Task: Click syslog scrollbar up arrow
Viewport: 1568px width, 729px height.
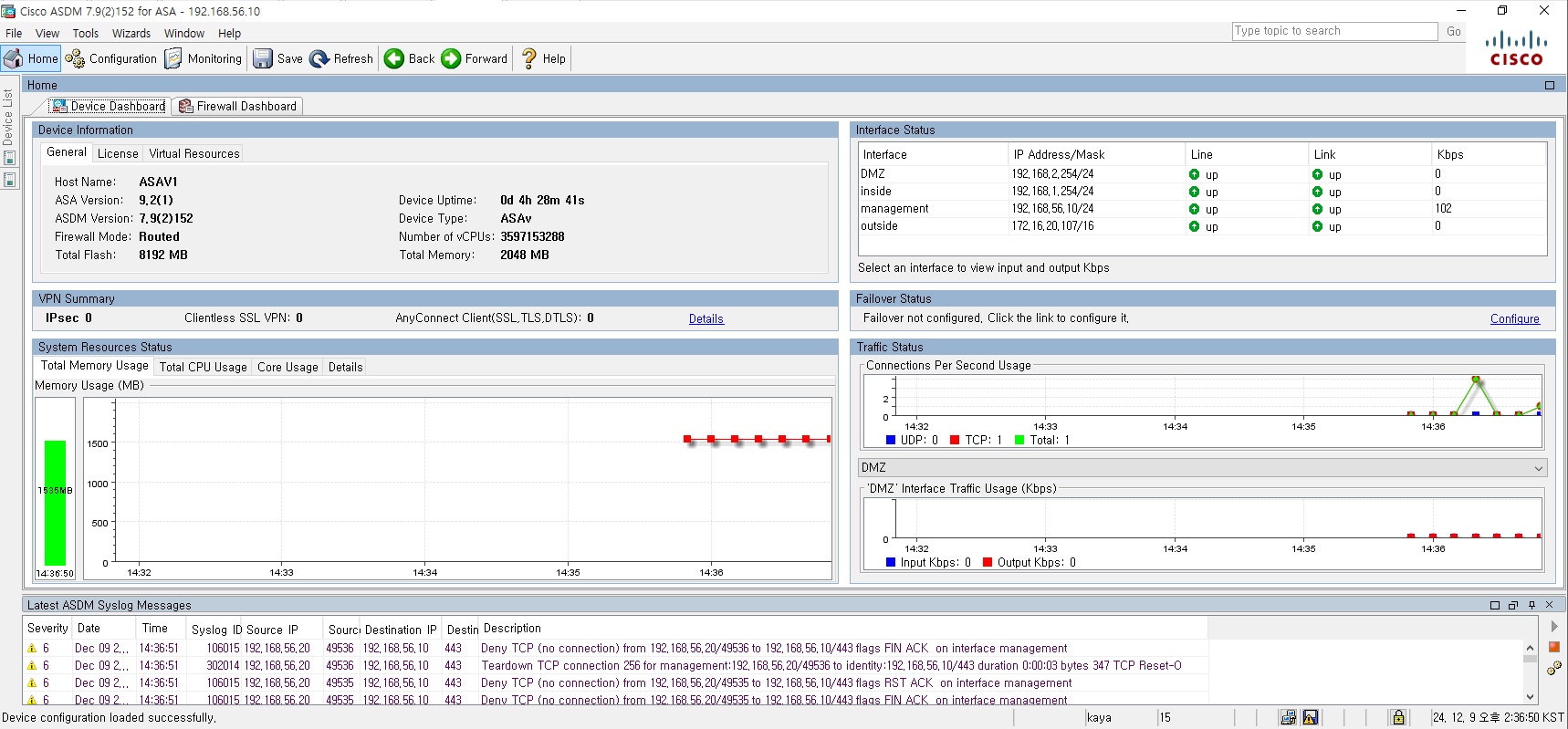Action: (1530, 648)
